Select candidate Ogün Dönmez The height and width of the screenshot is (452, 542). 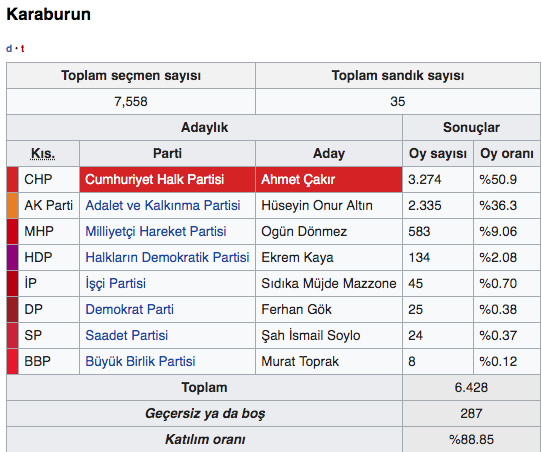click(304, 231)
